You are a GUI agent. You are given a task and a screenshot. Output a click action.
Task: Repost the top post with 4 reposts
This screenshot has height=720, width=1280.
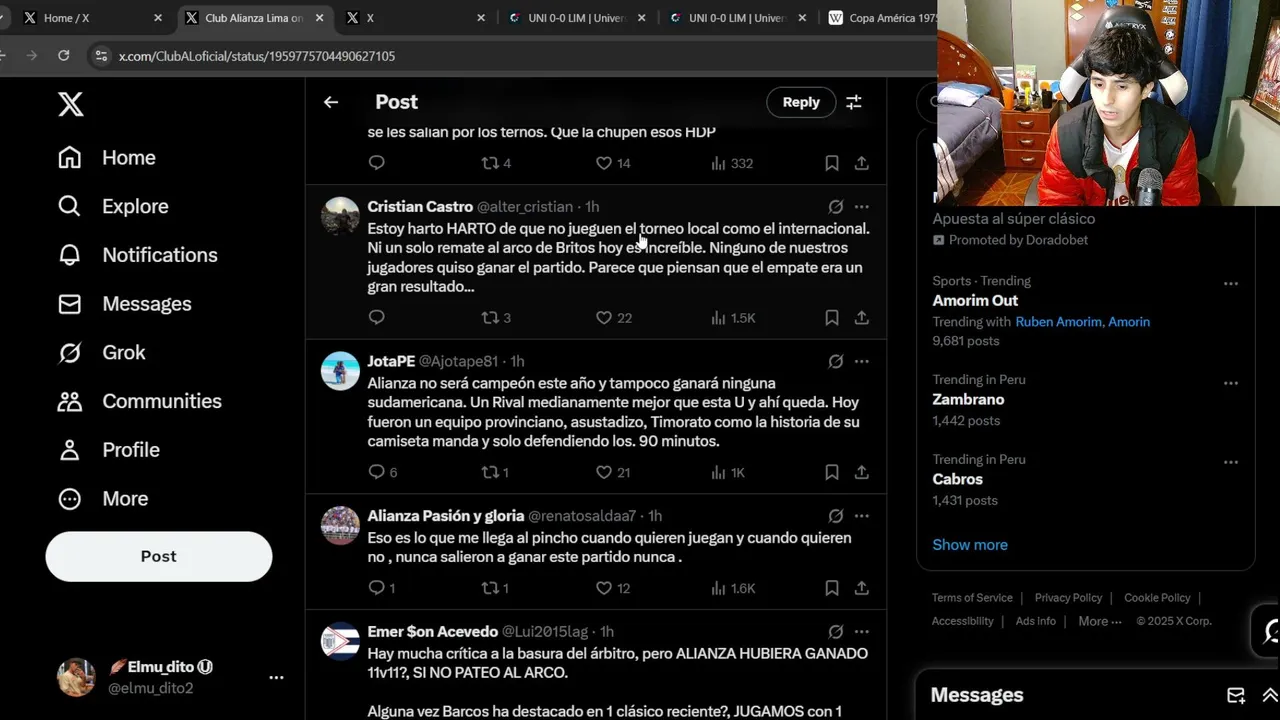[496, 163]
